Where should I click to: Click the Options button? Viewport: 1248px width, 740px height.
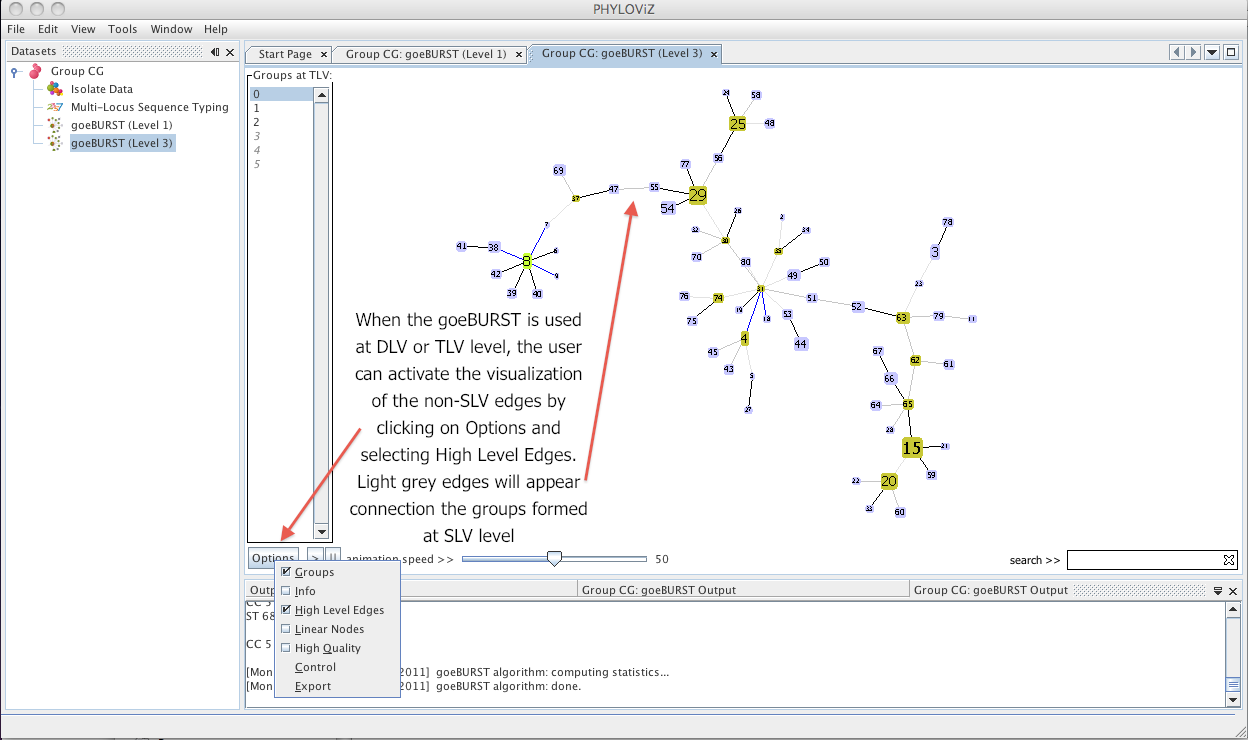click(273, 559)
